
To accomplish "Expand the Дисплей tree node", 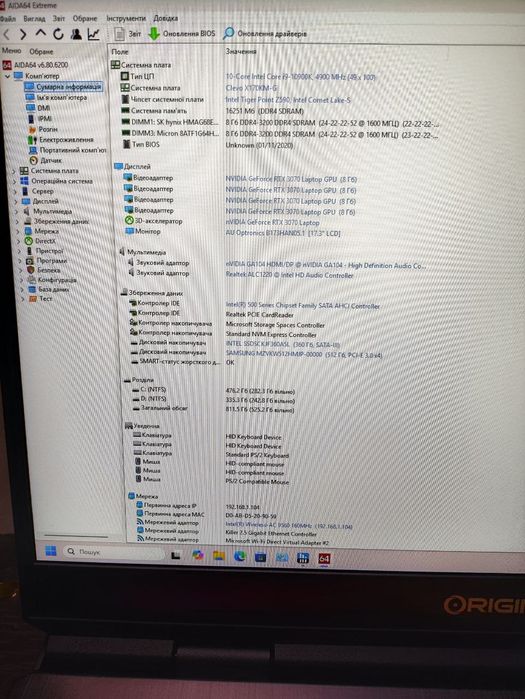I will 16,201.
